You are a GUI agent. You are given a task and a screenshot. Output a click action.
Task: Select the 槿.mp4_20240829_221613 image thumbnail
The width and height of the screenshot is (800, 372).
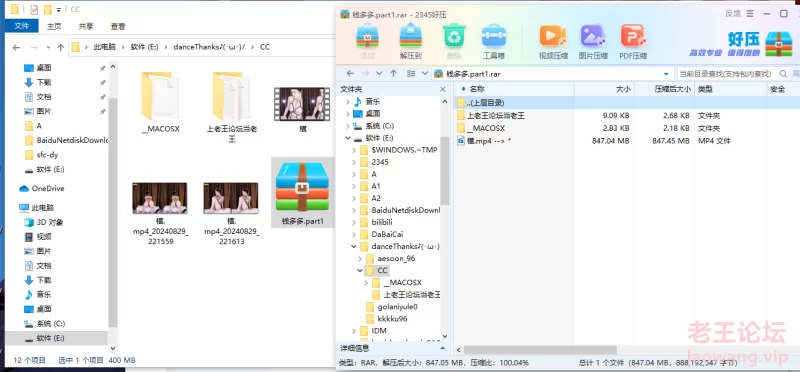coord(231,213)
